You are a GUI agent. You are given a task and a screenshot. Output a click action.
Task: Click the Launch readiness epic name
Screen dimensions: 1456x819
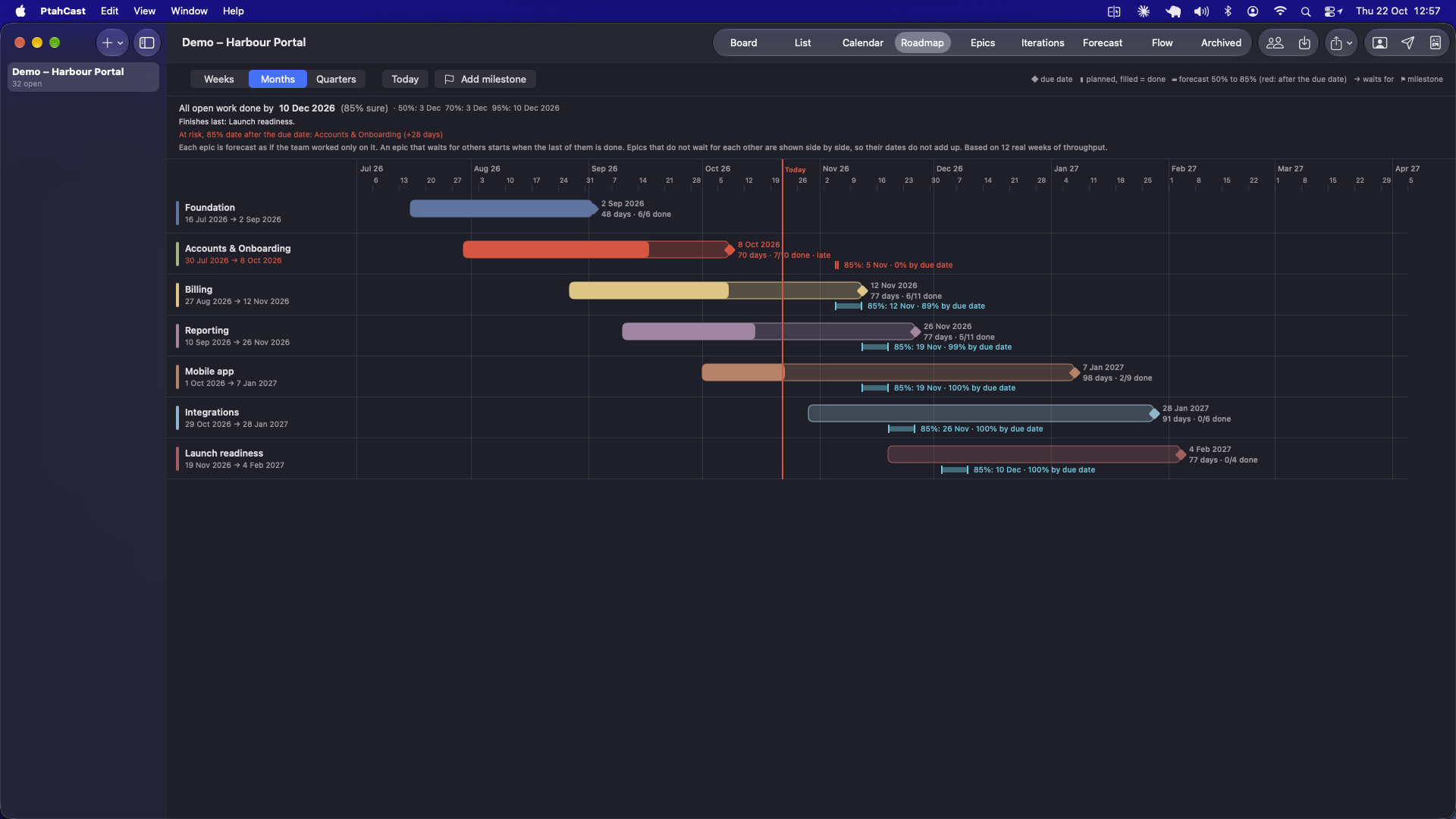click(224, 453)
